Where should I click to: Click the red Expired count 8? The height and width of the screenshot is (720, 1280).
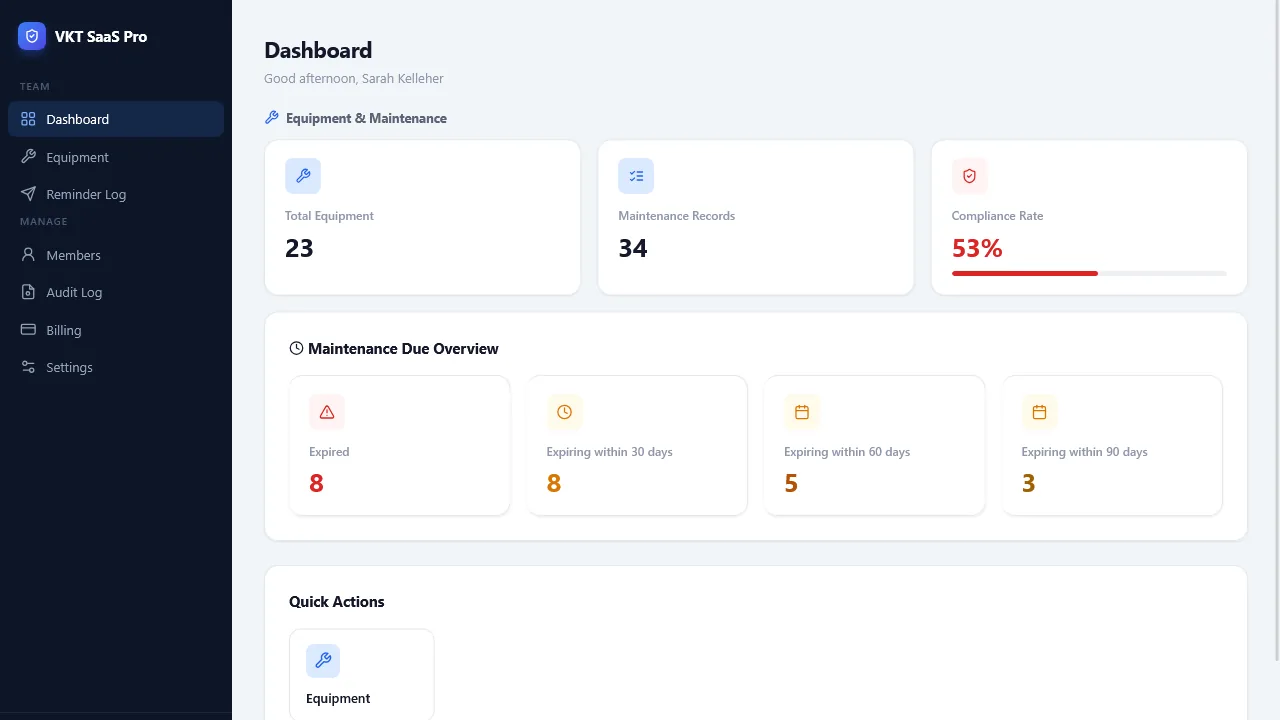[x=316, y=484]
